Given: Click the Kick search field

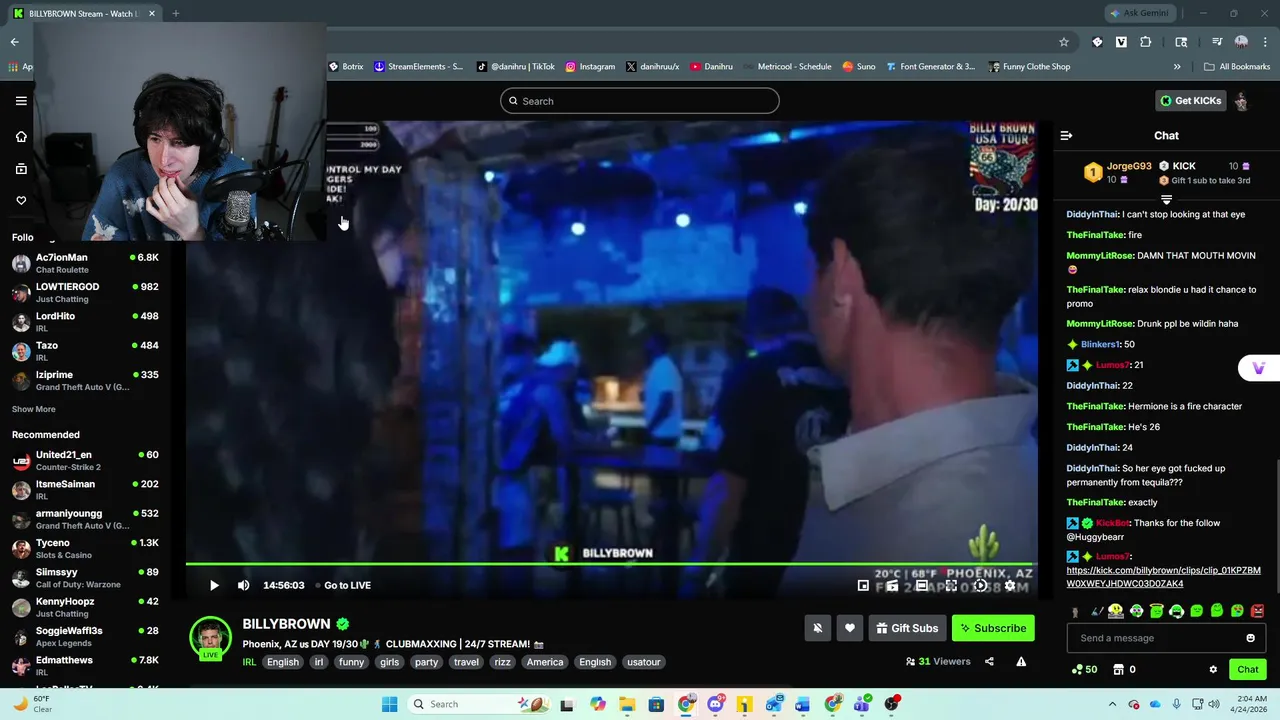Looking at the screenshot, I should [x=640, y=101].
